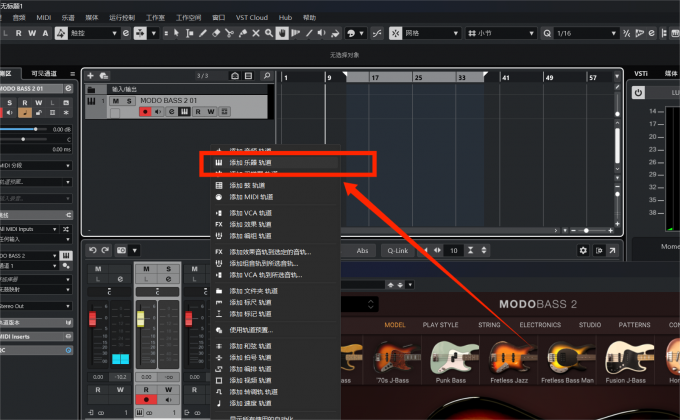Click the Q-Link button in MixConsole
Screen dimensions: 680x420
398,250
